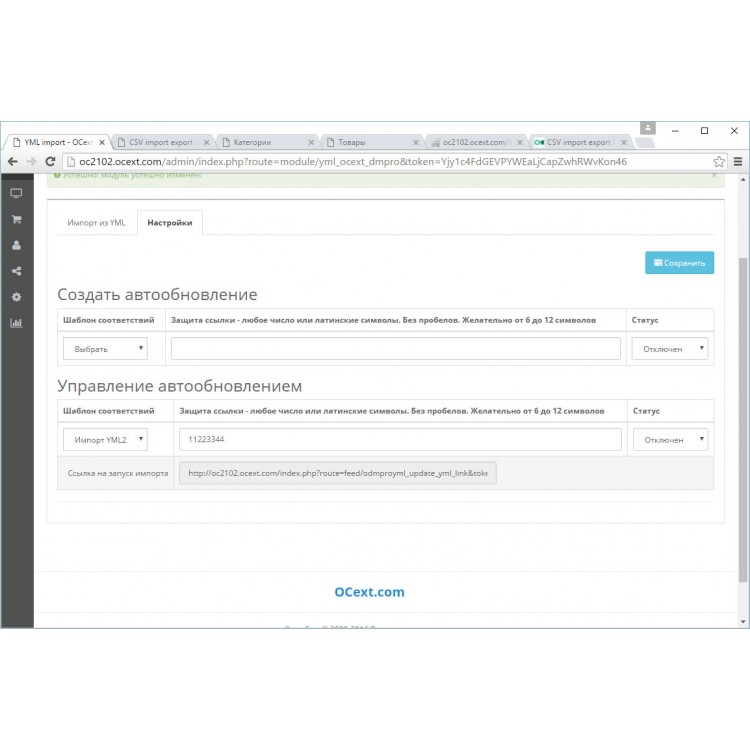
Task: Click the Сохранить save button
Action: (x=679, y=263)
